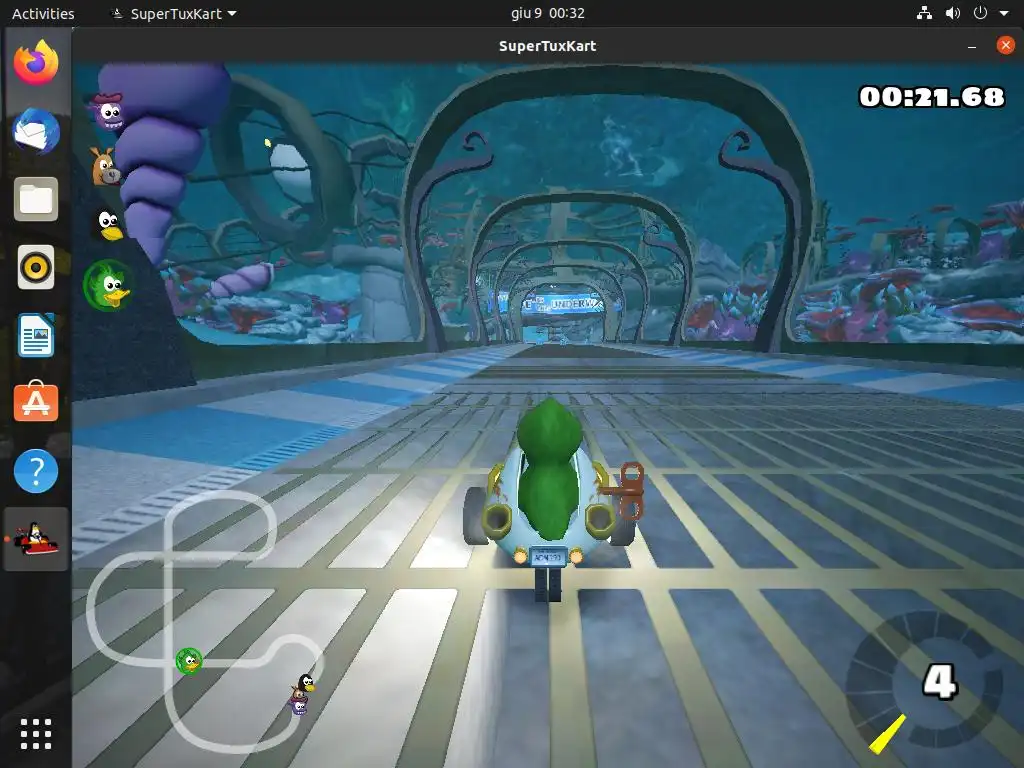Open the clock calendar giu 9 00:32
The width and height of the screenshot is (1024, 768).
(x=547, y=13)
